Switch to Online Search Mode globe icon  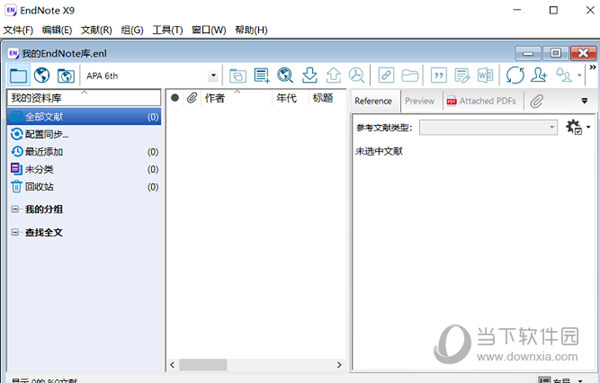point(42,75)
